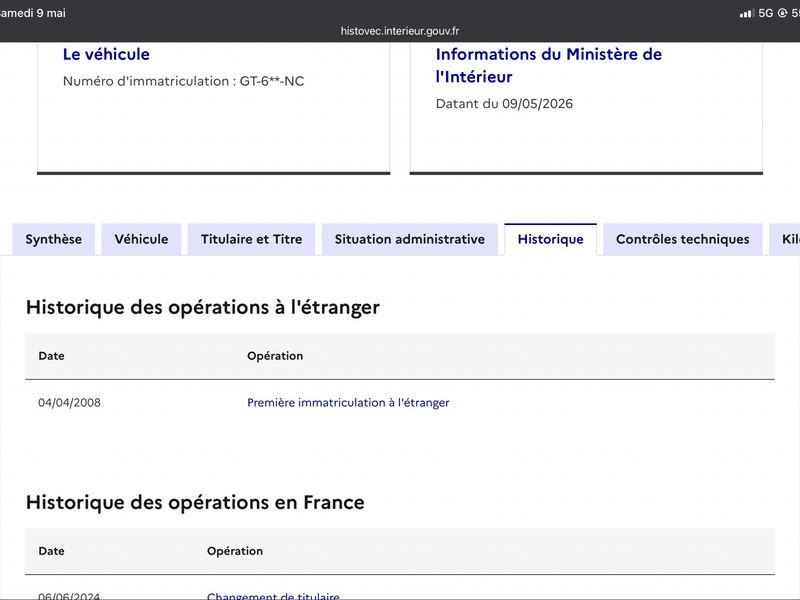
Task: Click the Changement de titulaire link
Action: (273, 596)
